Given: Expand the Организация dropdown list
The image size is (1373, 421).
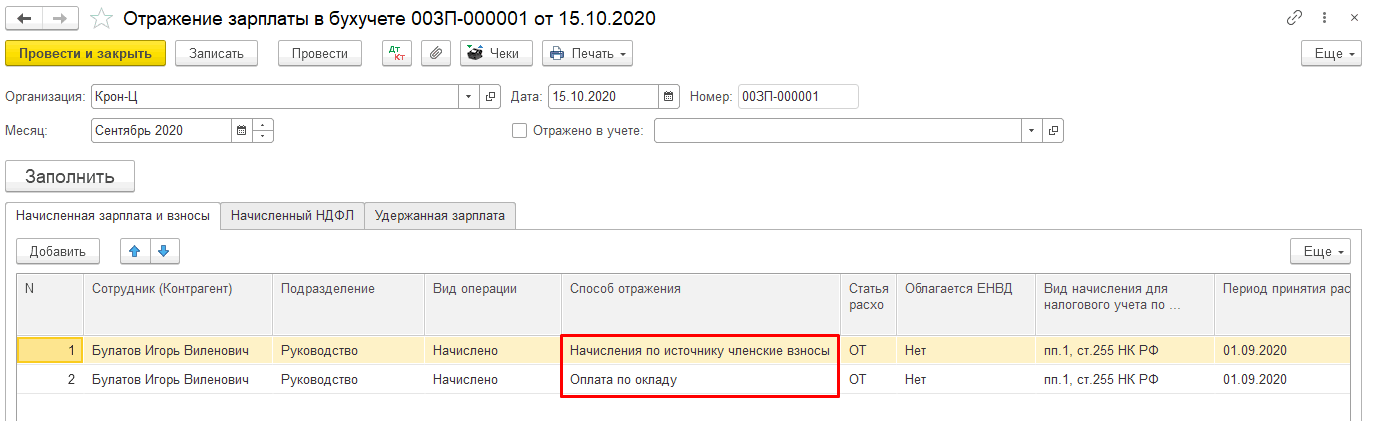Looking at the screenshot, I should click(x=470, y=97).
